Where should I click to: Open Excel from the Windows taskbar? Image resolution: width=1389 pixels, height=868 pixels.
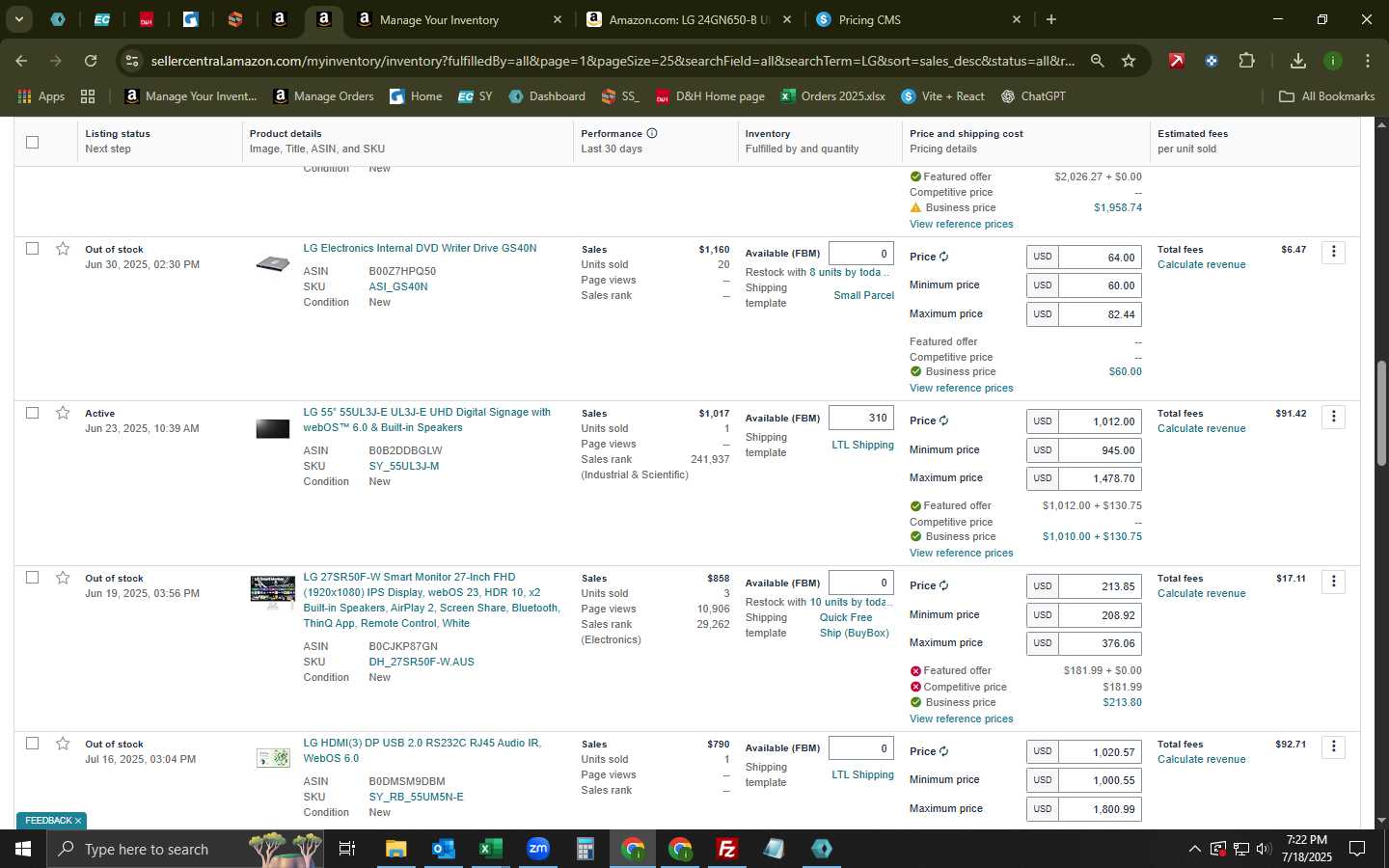tap(490, 849)
